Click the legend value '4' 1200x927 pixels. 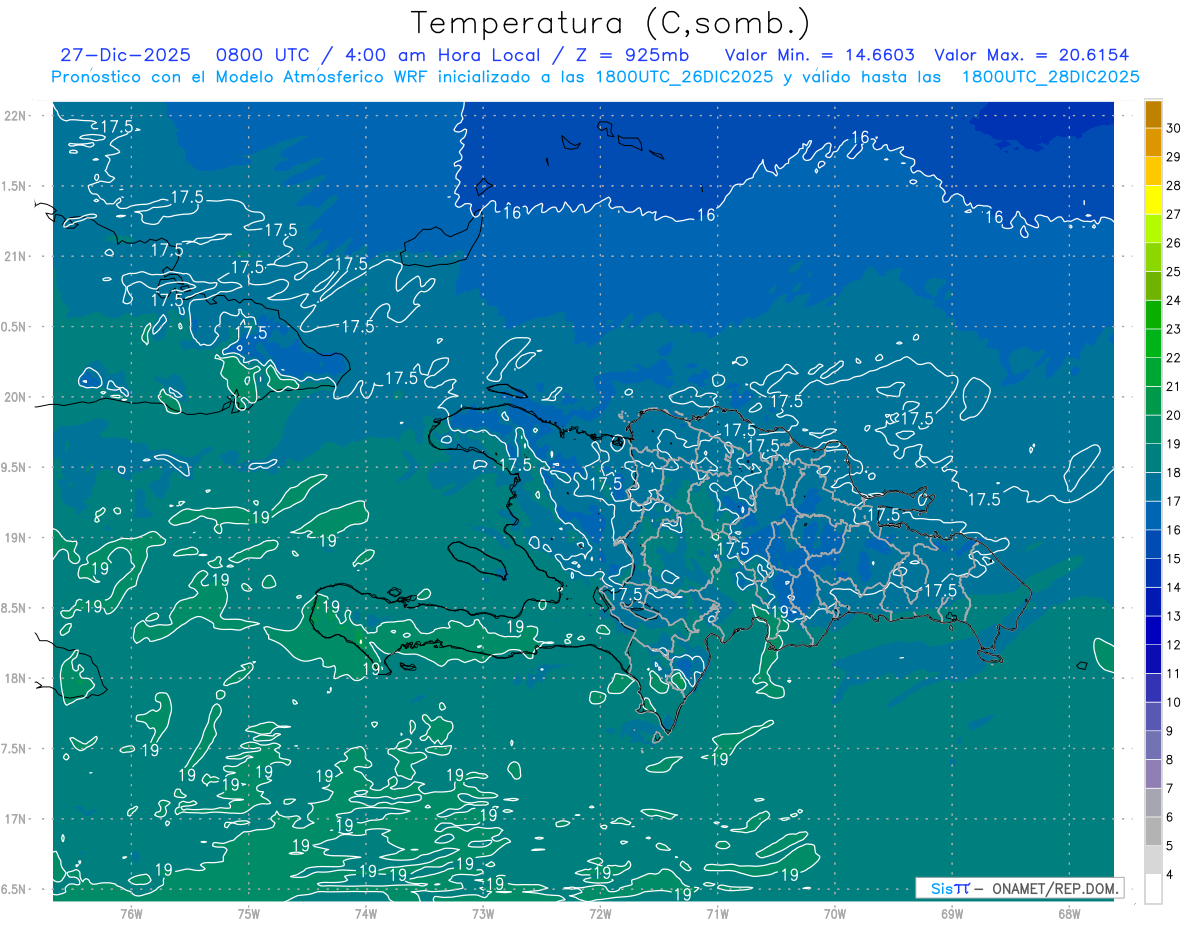pos(1171,874)
